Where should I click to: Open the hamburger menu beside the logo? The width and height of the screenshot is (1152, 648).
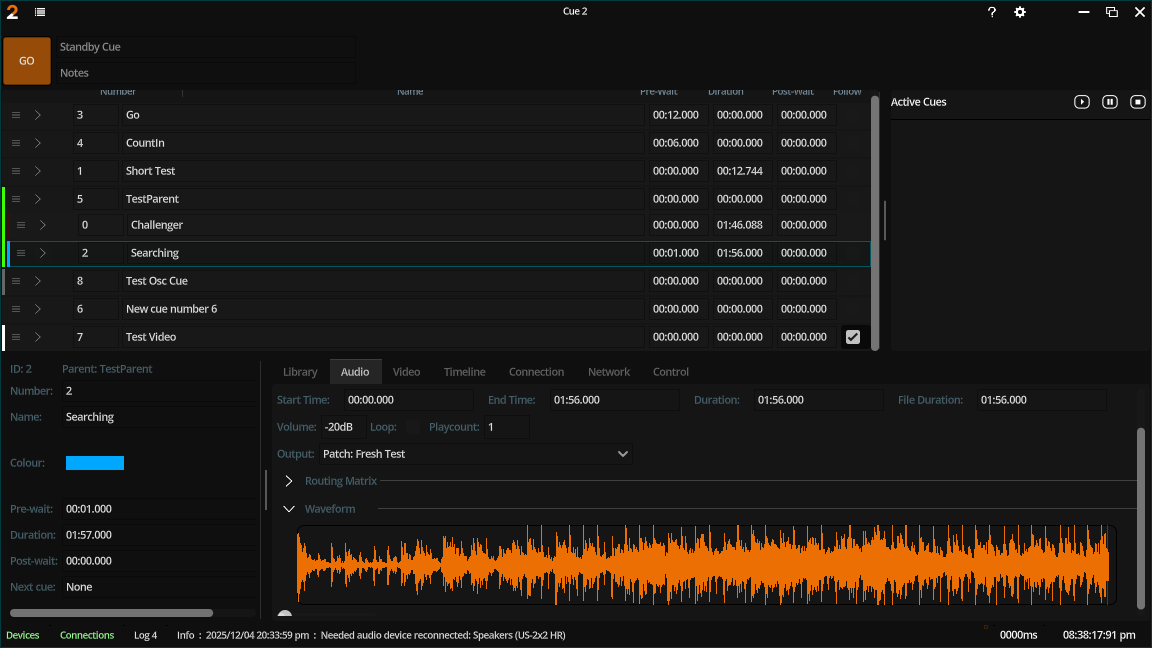(39, 12)
